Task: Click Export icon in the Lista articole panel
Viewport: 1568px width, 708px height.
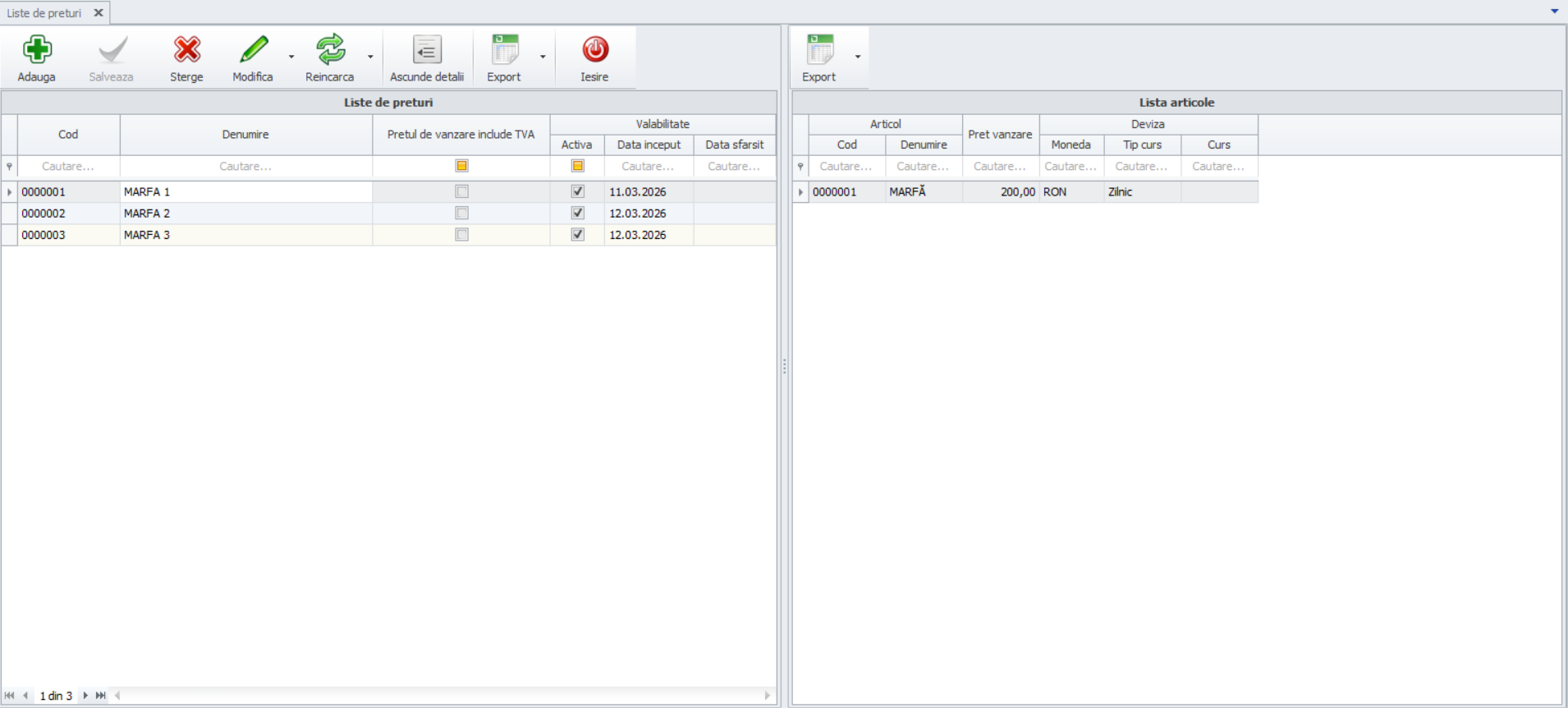Action: [819, 50]
